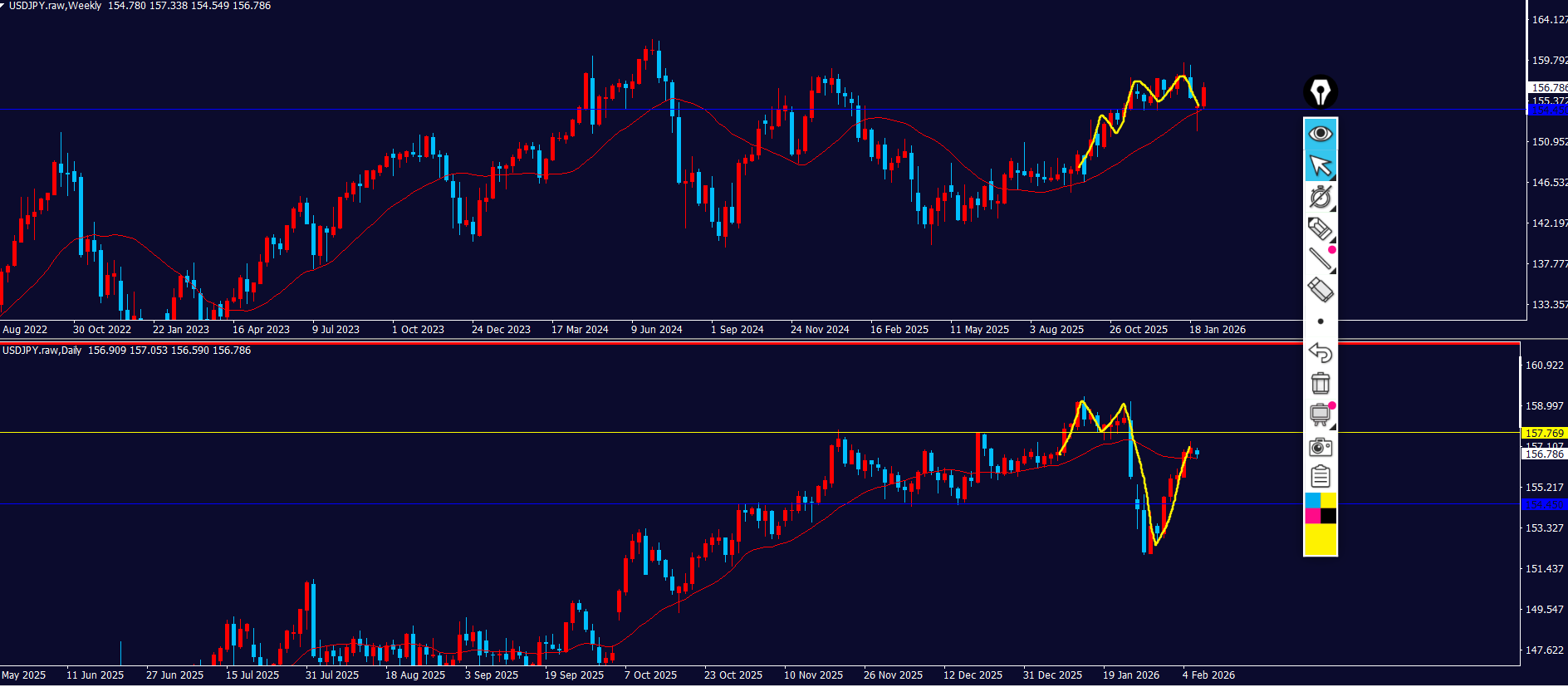
Task: Select the pen drawing tool
Action: tap(1320, 197)
